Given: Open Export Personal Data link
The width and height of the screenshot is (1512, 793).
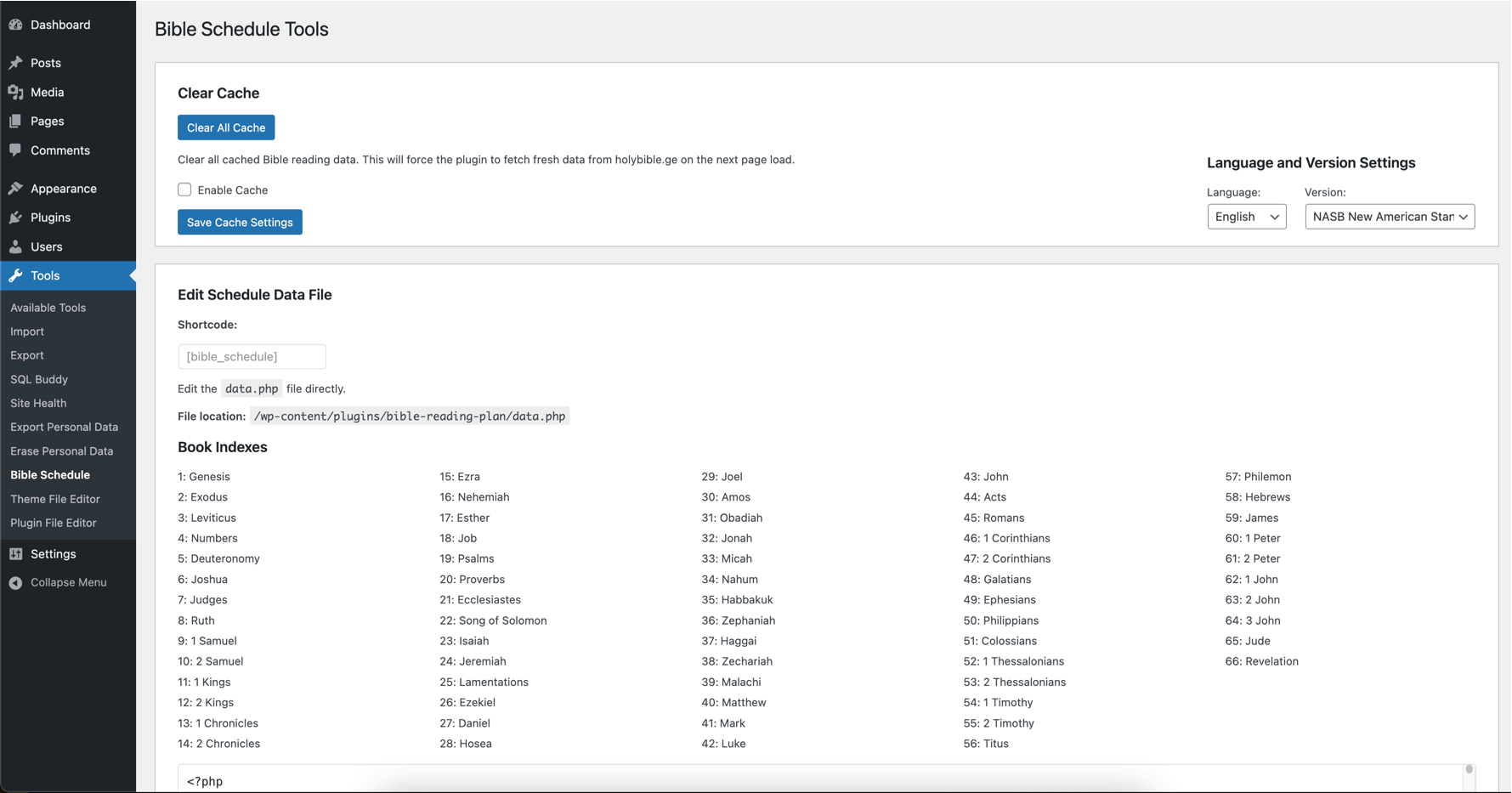Looking at the screenshot, I should click(65, 427).
